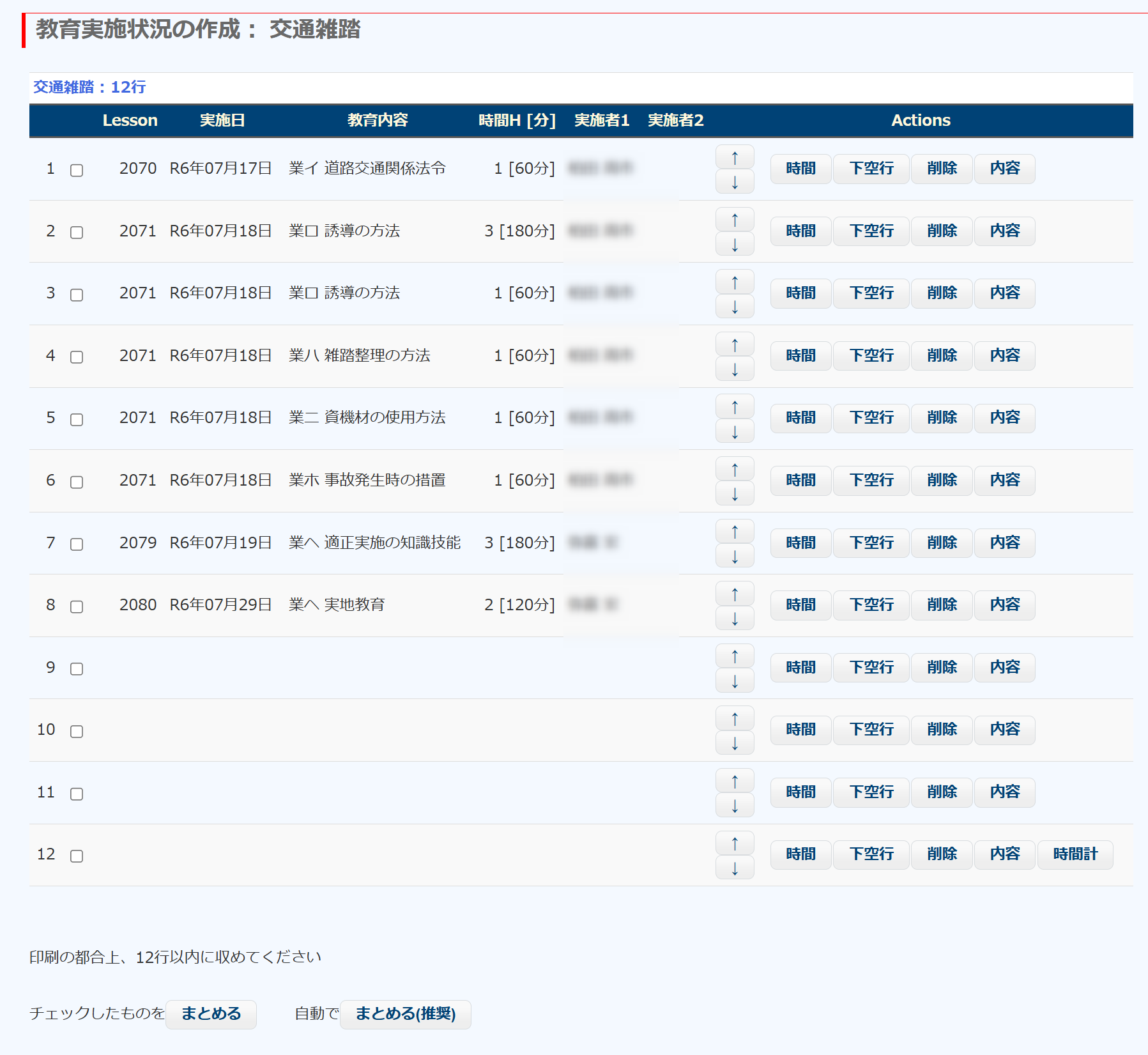Image resolution: width=1148 pixels, height=1055 pixels.
Task: Move row 8 down with arrow
Action: (735, 619)
